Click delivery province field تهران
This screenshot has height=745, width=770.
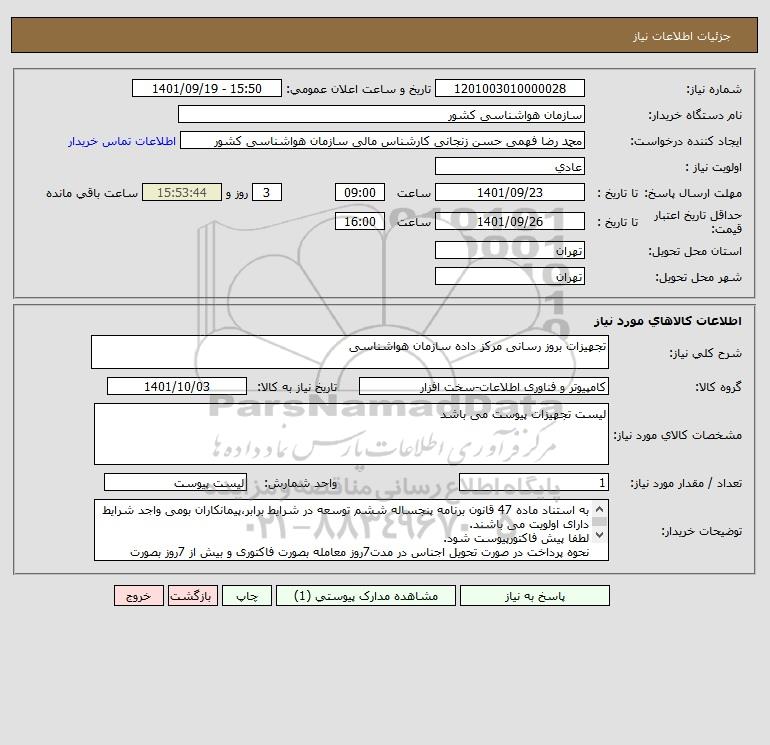(510, 250)
